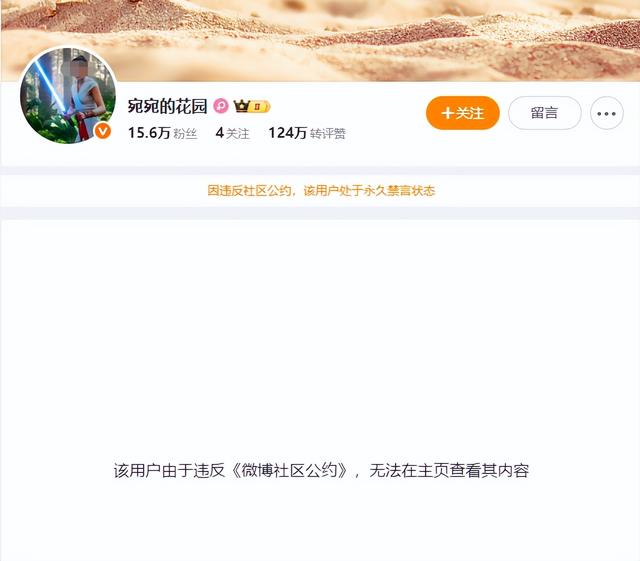Click the 留言 message button
Viewport: 640px width, 561px height.
[544, 113]
